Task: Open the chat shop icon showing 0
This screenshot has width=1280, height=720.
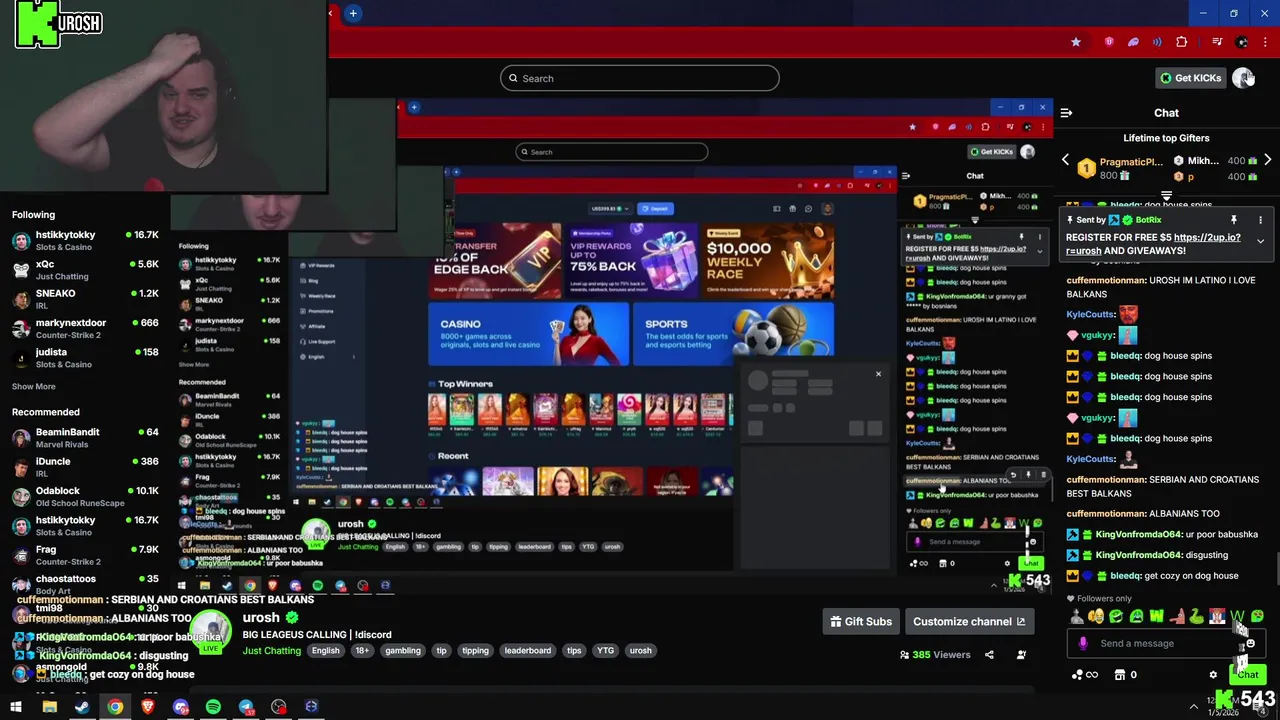Action: pos(1126,675)
